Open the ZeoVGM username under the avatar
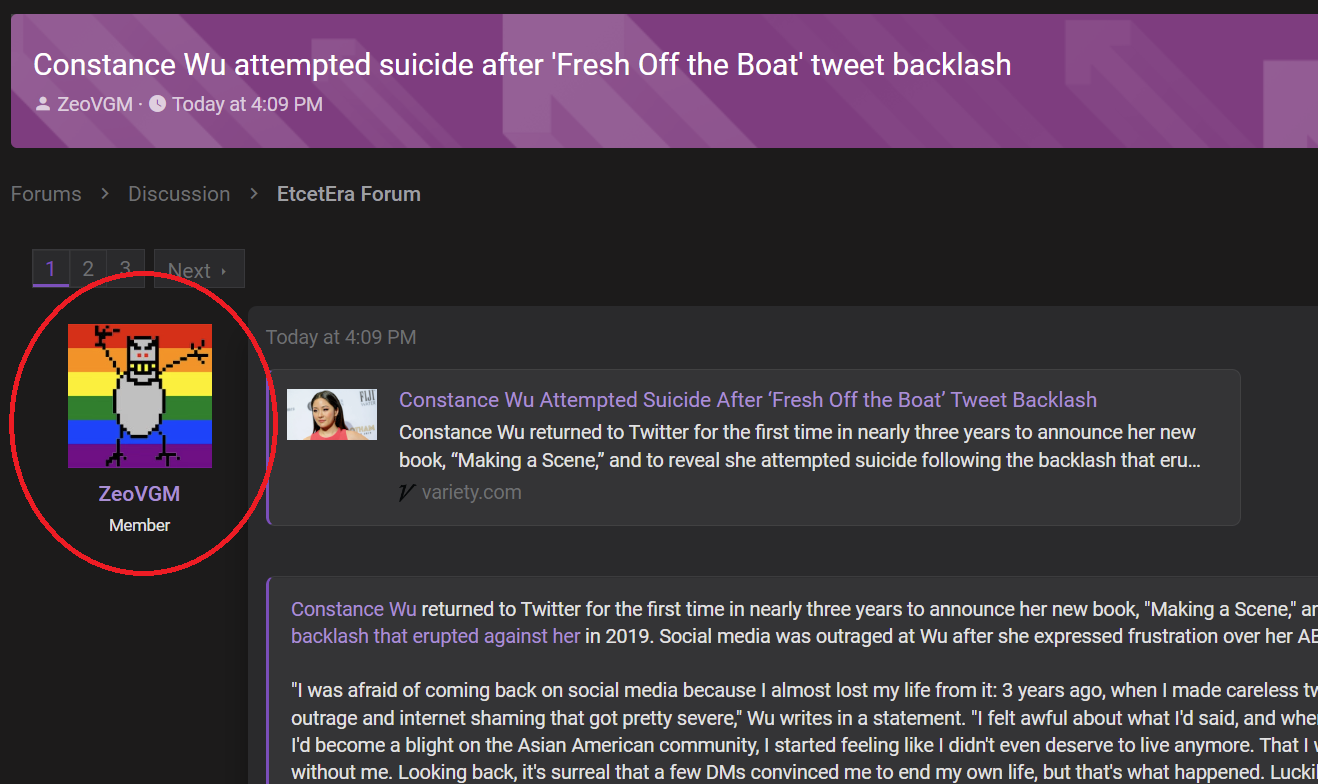This screenshot has width=1318, height=784. pyautogui.click(x=140, y=494)
